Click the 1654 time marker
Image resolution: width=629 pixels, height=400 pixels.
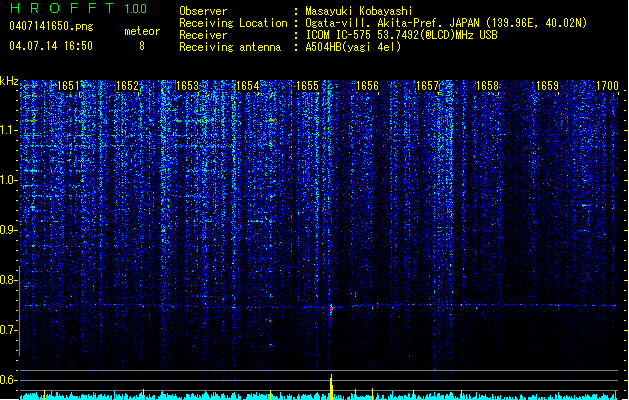248,86
